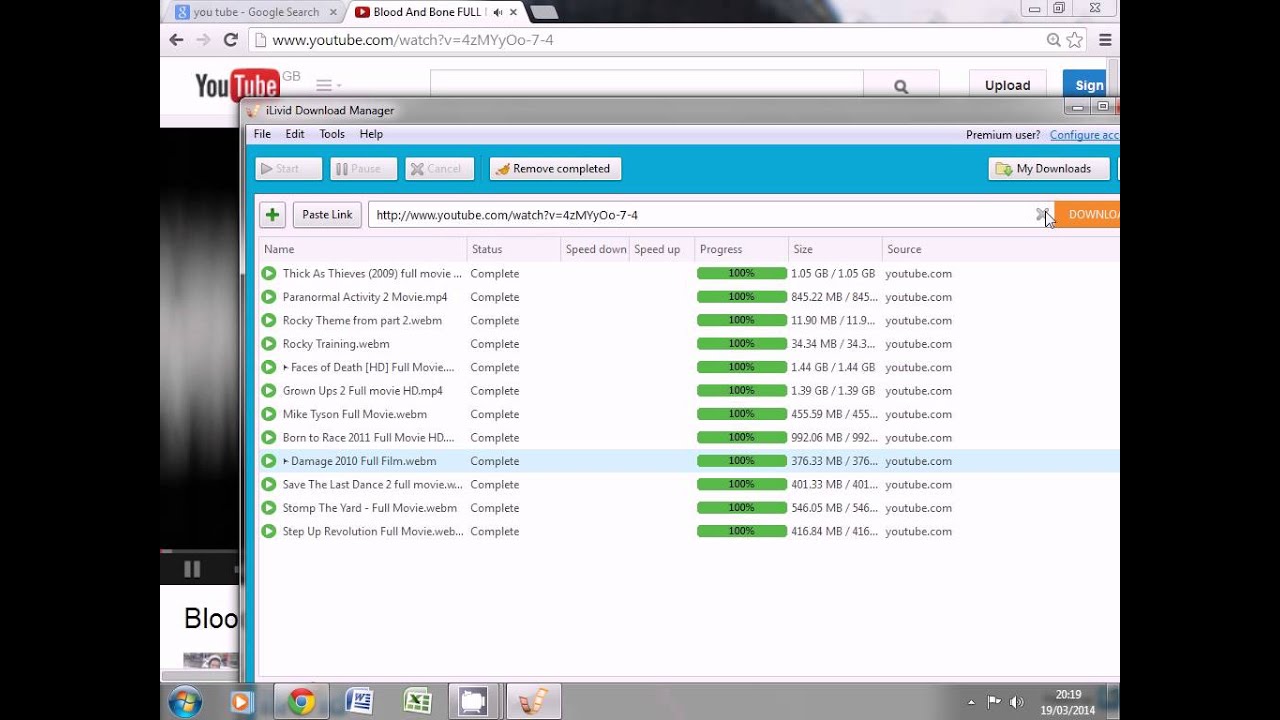The height and width of the screenshot is (720, 1280).
Task: Play the Damage 2010 Full Film.webm download
Action: (x=269, y=461)
